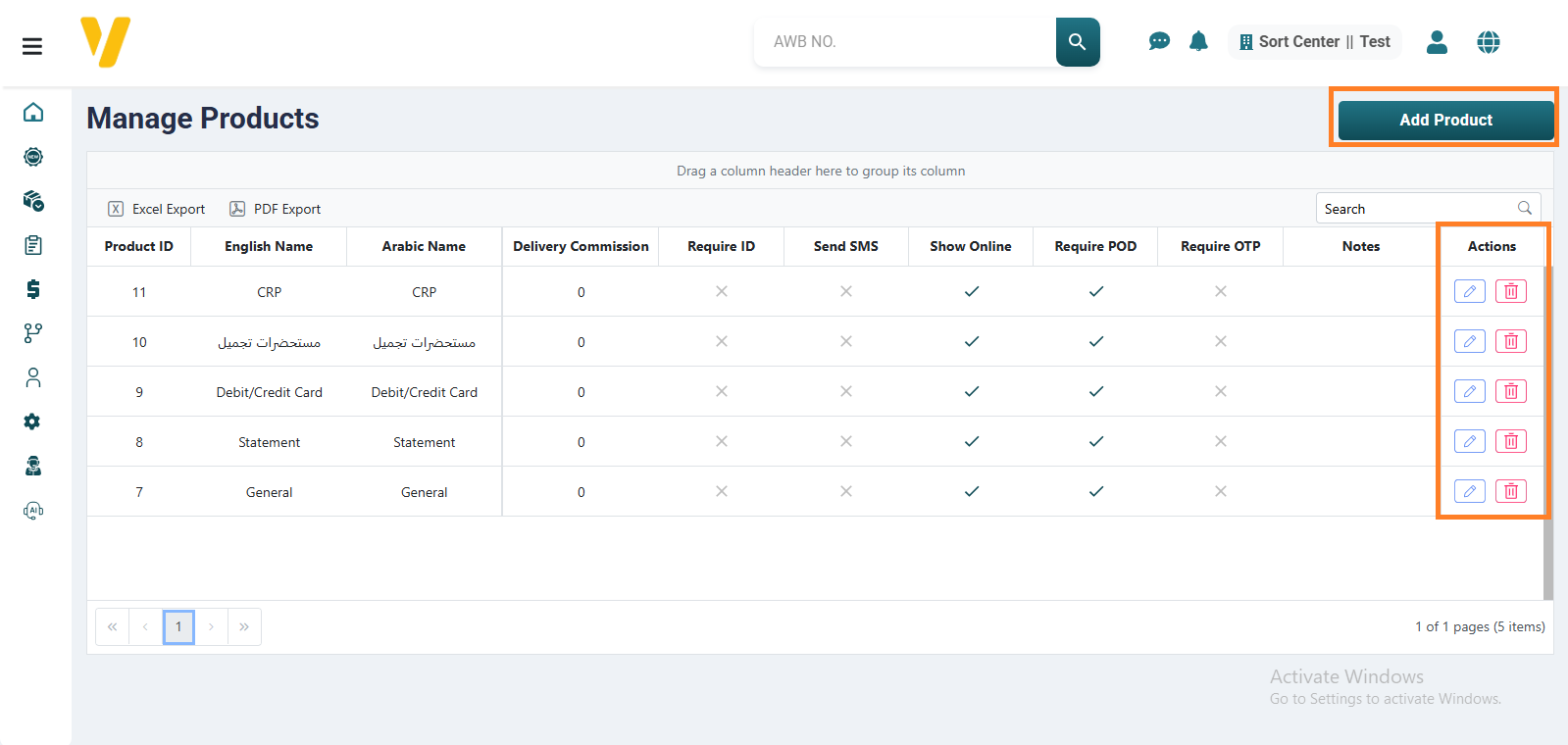Click the edit pencil for CRP row
Image resolution: width=1568 pixels, height=745 pixels.
point(1469,291)
